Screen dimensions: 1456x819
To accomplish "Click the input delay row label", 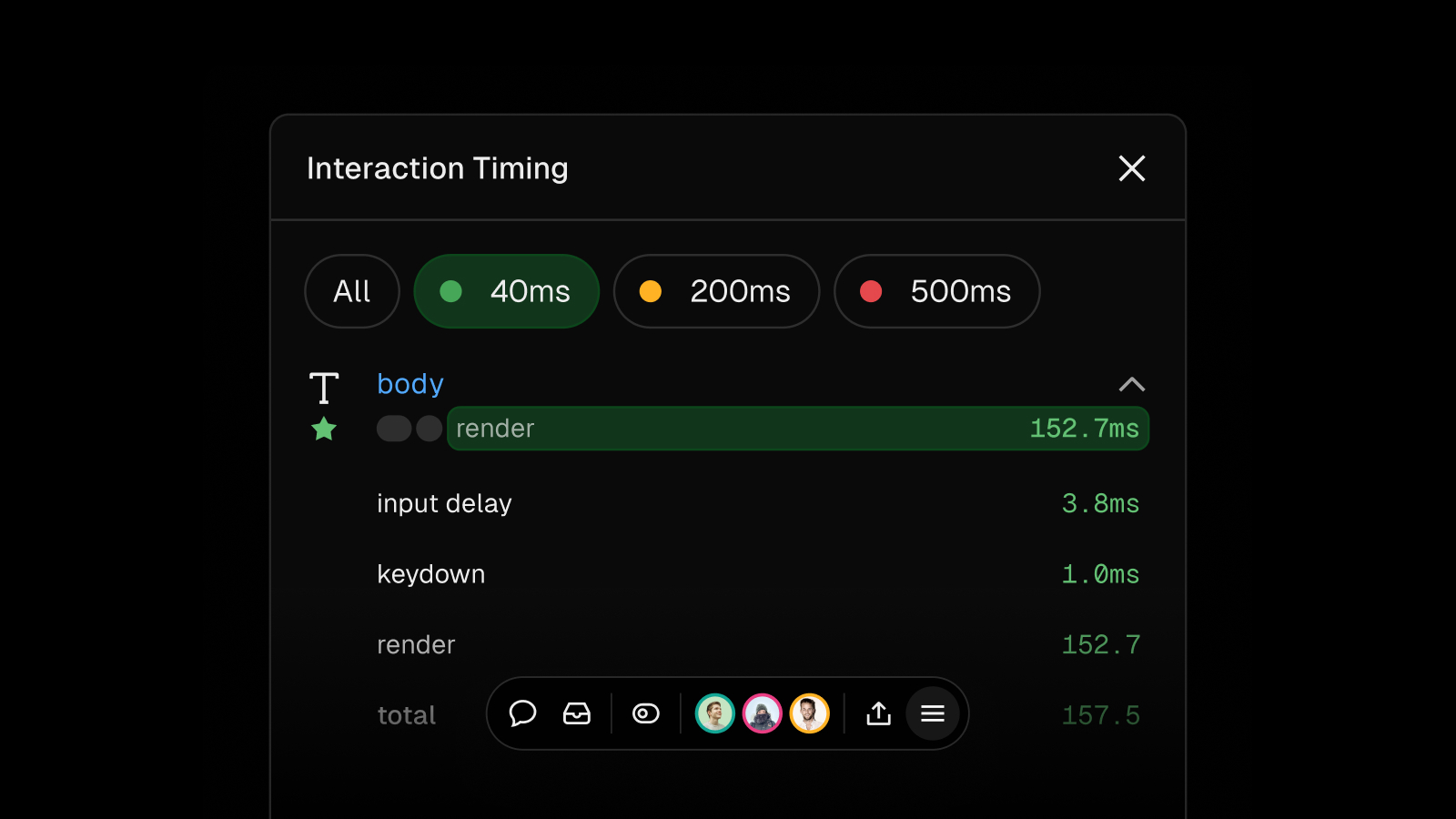I will pyautogui.click(x=443, y=503).
